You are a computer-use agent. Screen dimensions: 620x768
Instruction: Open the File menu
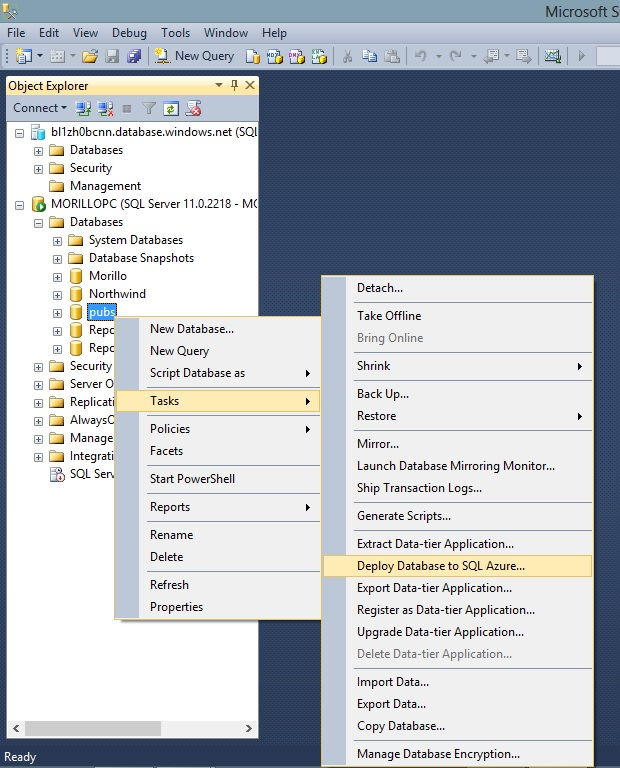coord(16,33)
